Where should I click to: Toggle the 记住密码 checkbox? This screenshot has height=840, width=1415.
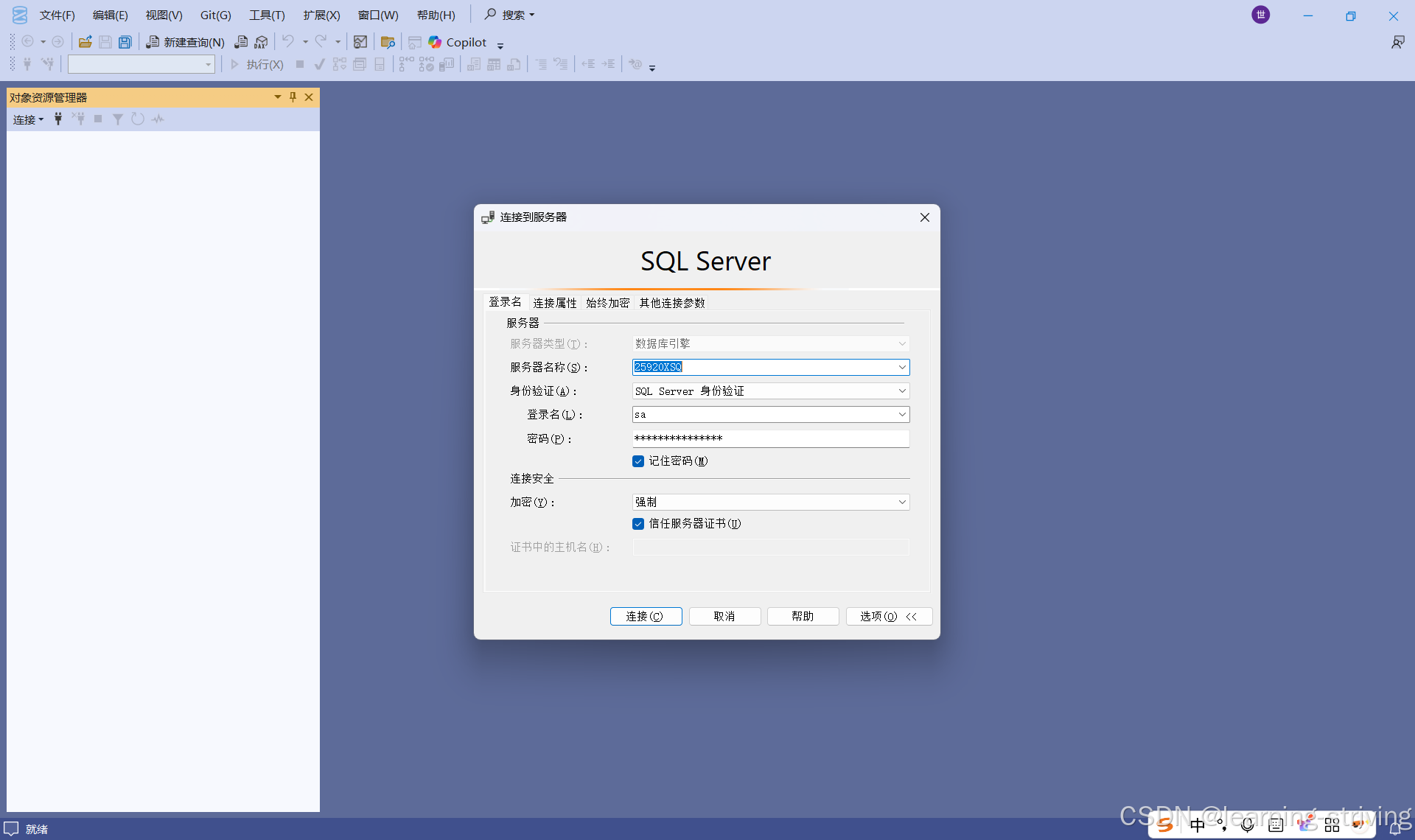pyautogui.click(x=638, y=461)
